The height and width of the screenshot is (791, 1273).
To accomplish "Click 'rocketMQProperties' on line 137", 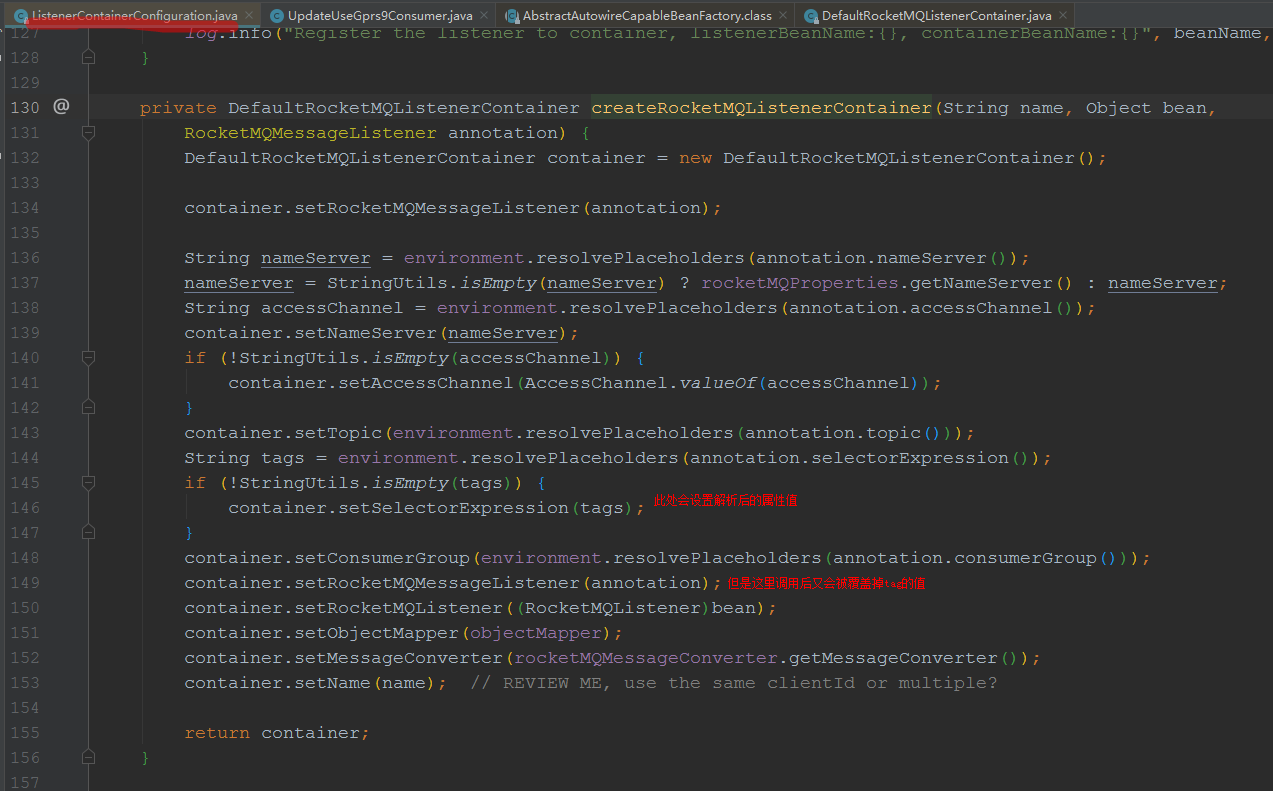I will tap(800, 283).
